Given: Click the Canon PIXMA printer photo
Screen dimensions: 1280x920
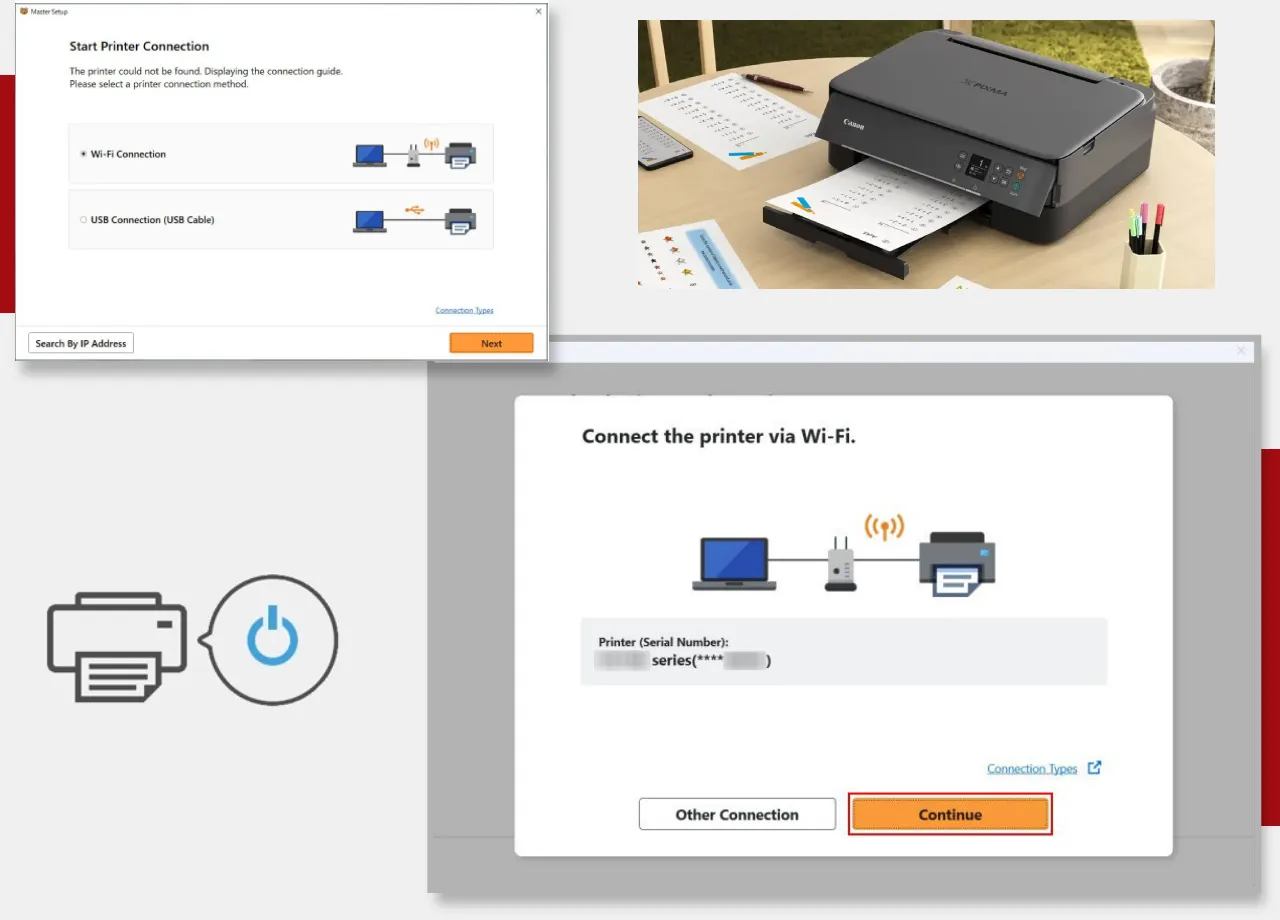Looking at the screenshot, I should tap(925, 155).
